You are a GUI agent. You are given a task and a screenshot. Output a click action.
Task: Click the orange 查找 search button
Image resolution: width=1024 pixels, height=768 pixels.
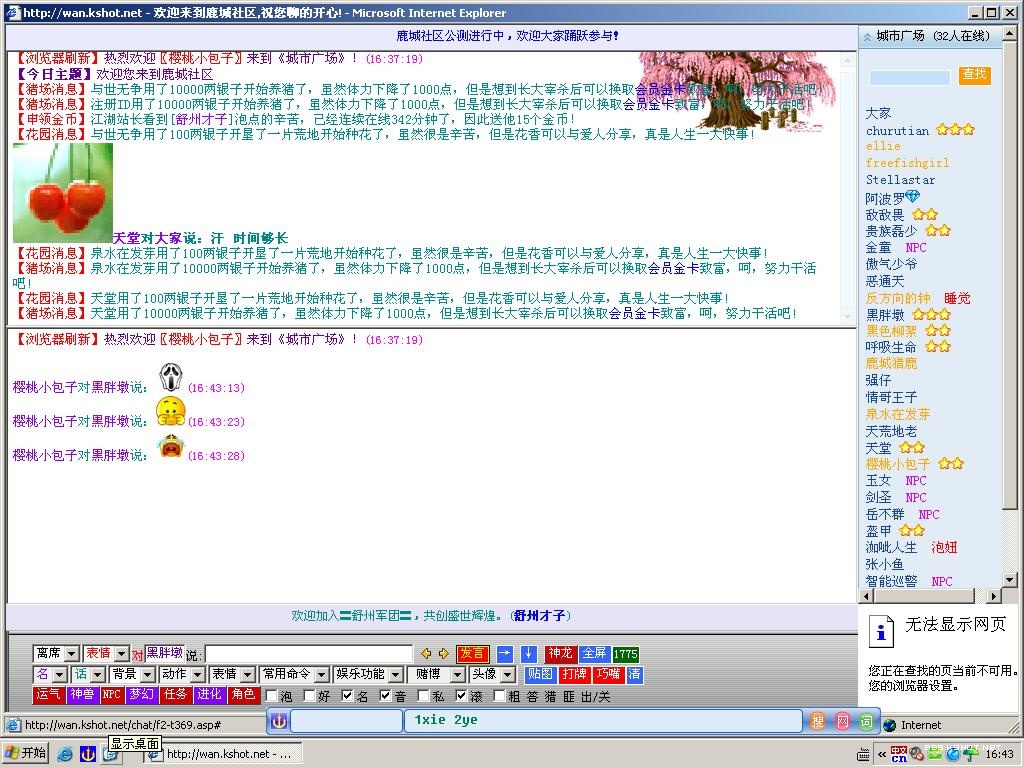974,75
